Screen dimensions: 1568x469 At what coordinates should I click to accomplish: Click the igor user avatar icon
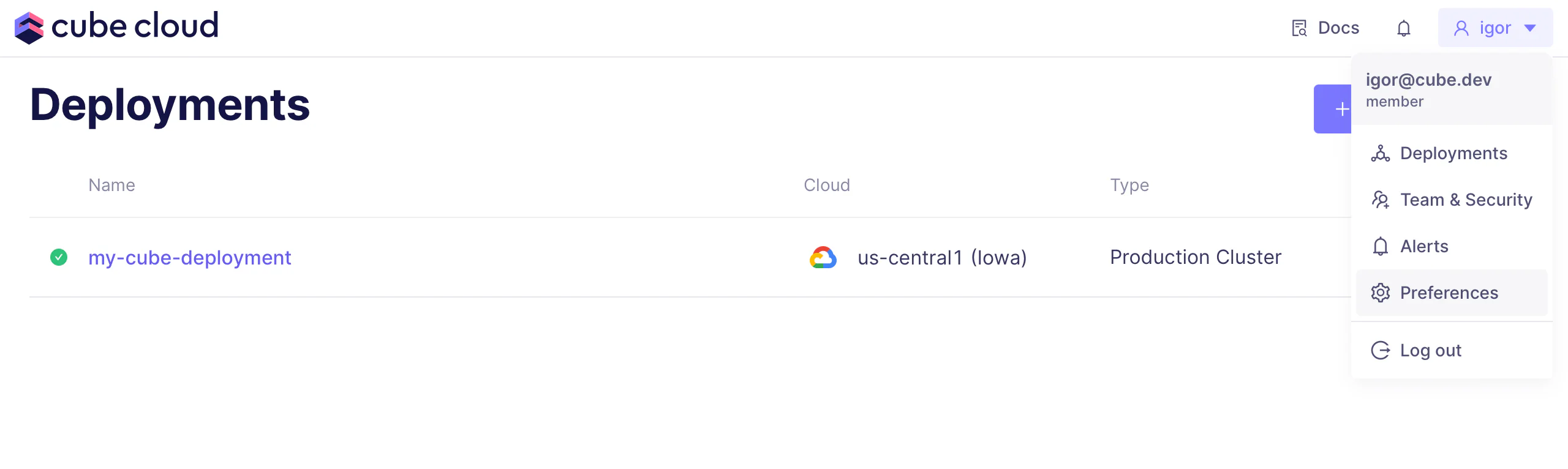tap(1461, 28)
